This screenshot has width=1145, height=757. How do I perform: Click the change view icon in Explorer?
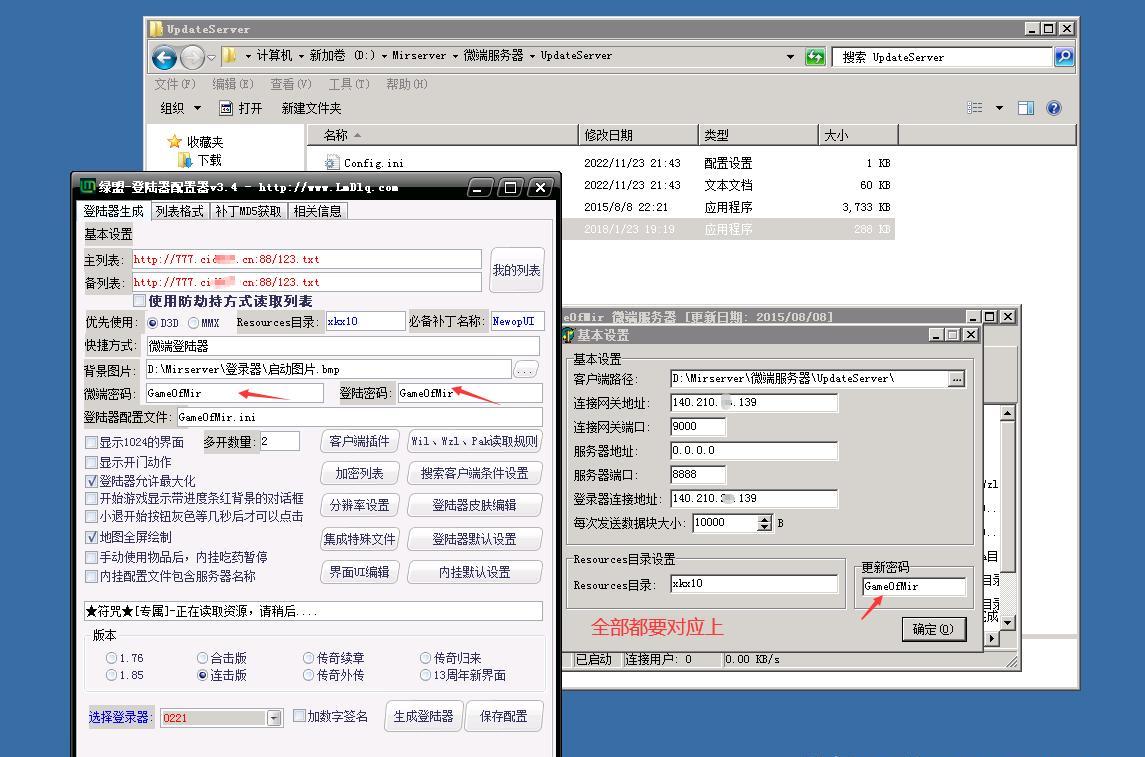(x=975, y=108)
